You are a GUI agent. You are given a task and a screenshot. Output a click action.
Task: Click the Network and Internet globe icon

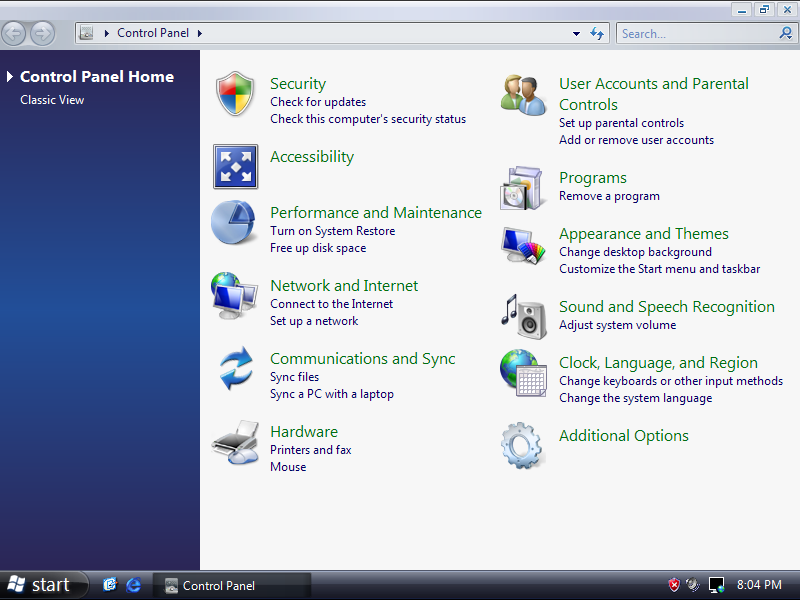point(234,295)
